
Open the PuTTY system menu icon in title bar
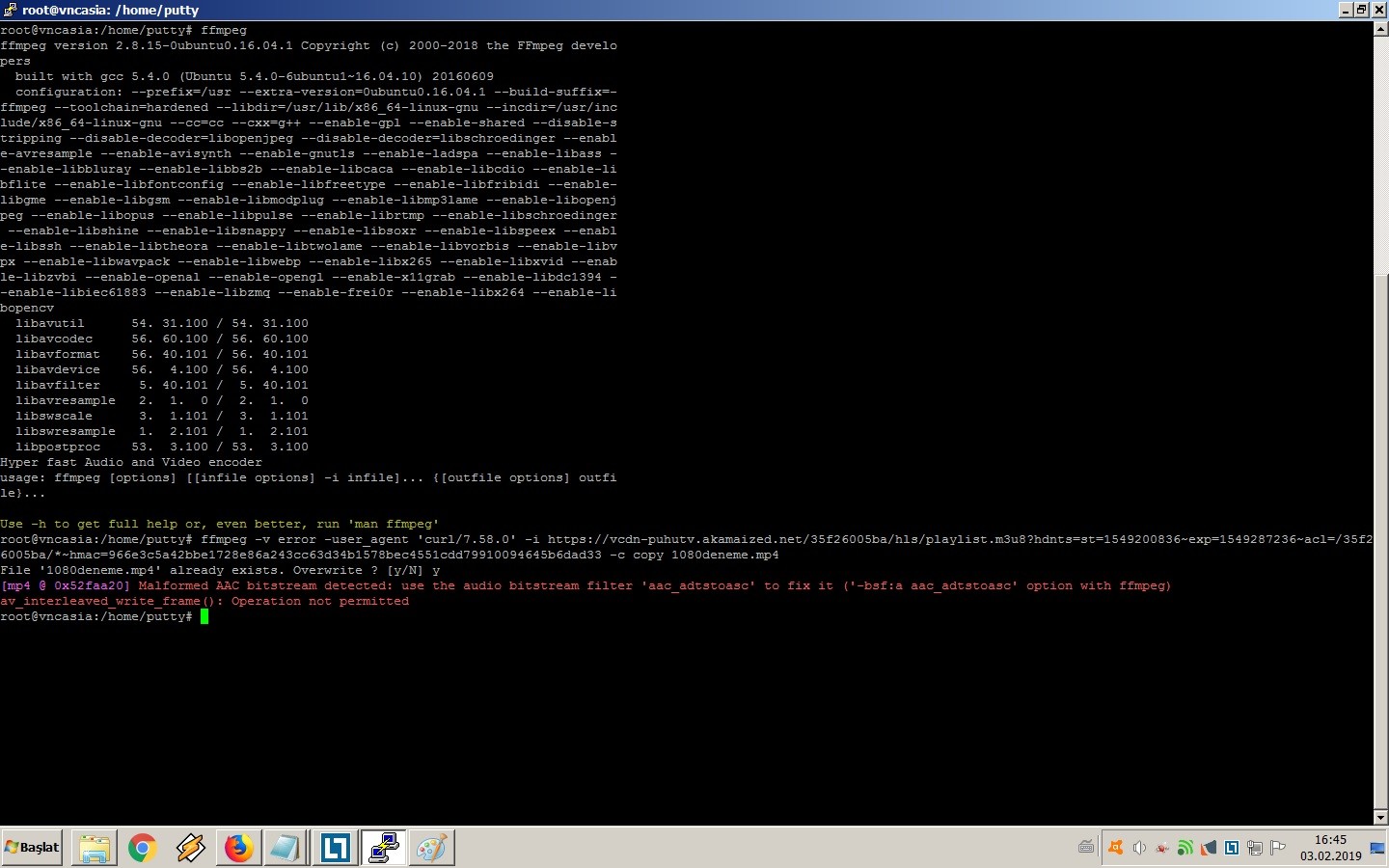click(x=9, y=10)
